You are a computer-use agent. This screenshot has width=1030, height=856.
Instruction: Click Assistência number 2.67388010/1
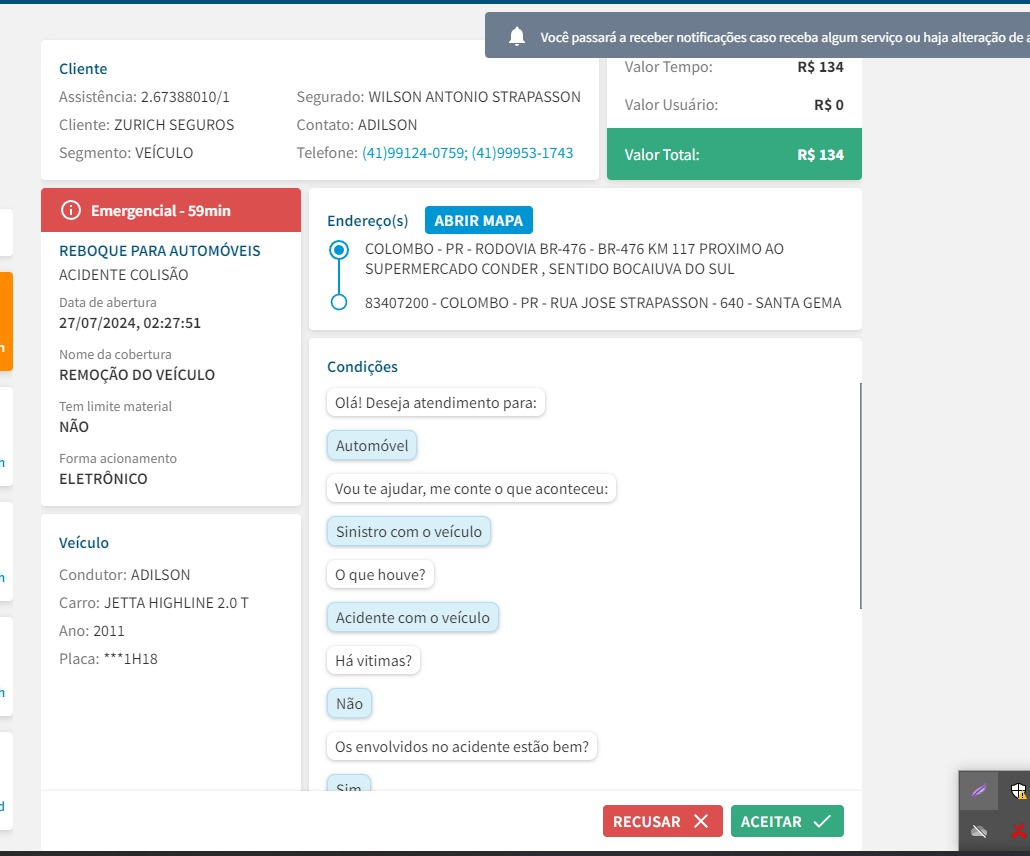point(185,97)
